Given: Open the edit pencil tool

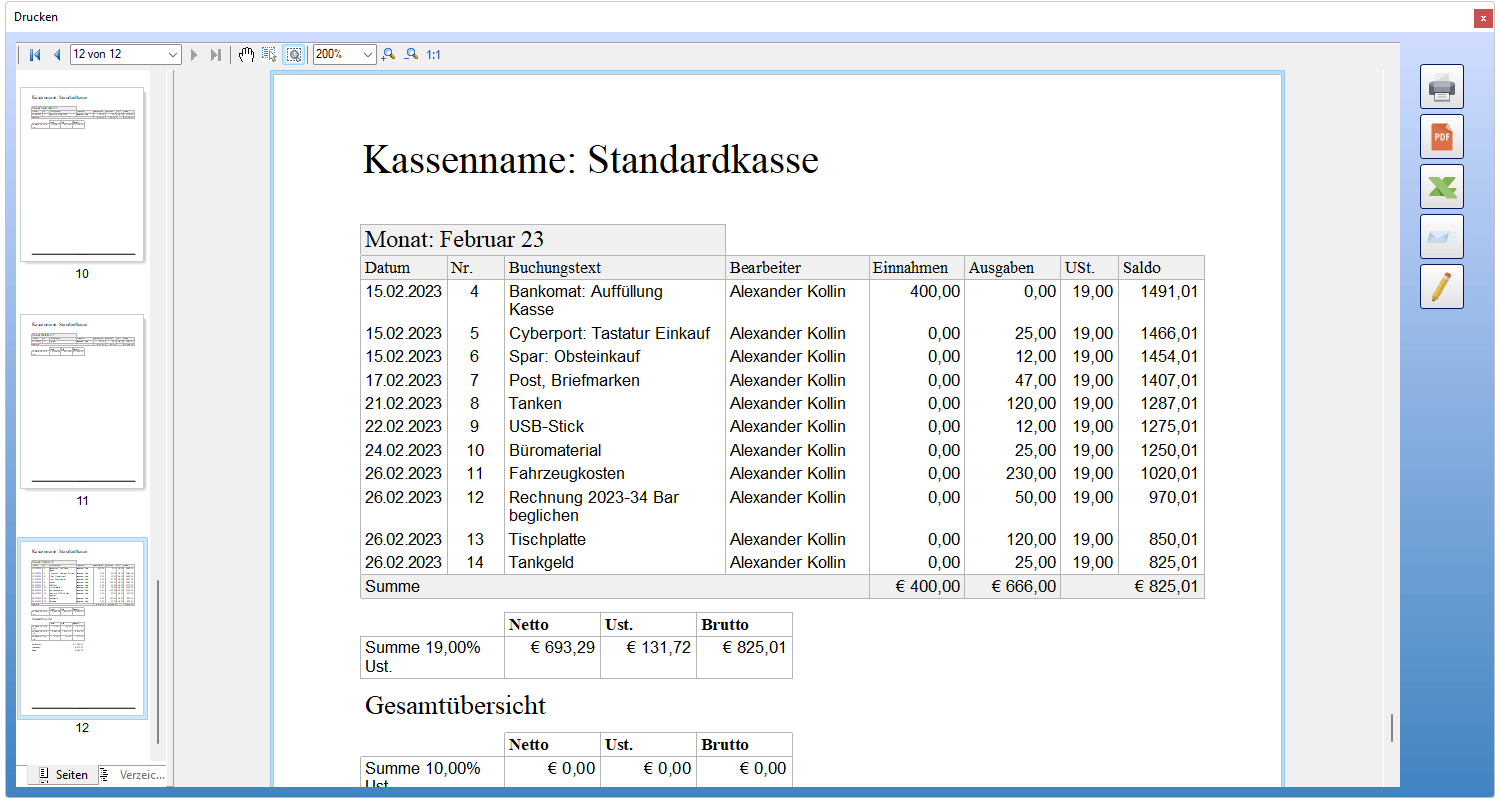Looking at the screenshot, I should tap(1441, 286).
